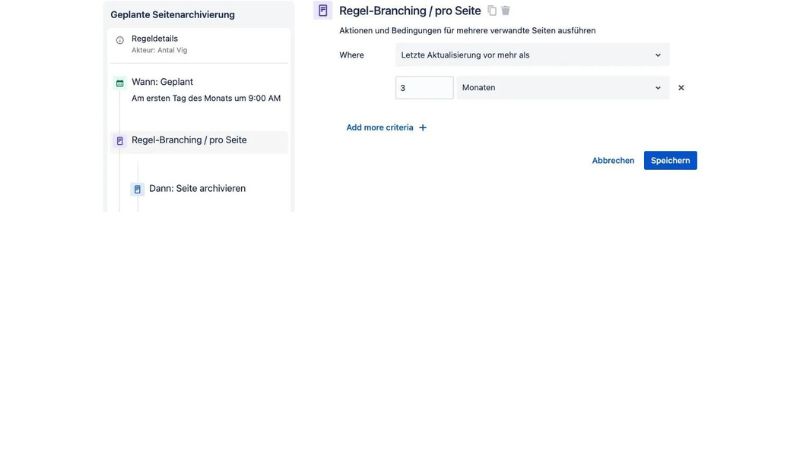Focus the number field containing 3
The image size is (800, 450).
424,88
